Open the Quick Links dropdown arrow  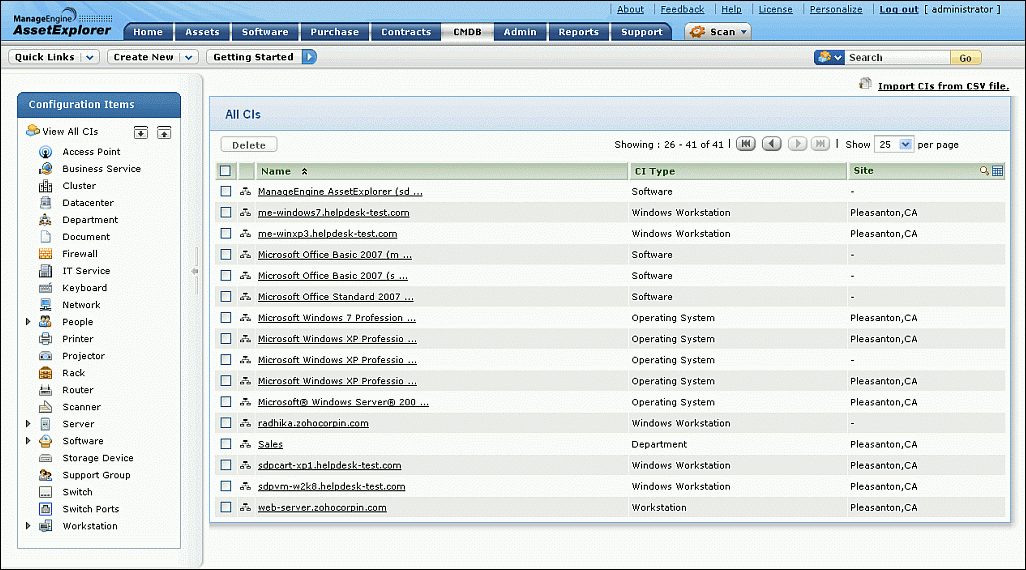click(90, 57)
